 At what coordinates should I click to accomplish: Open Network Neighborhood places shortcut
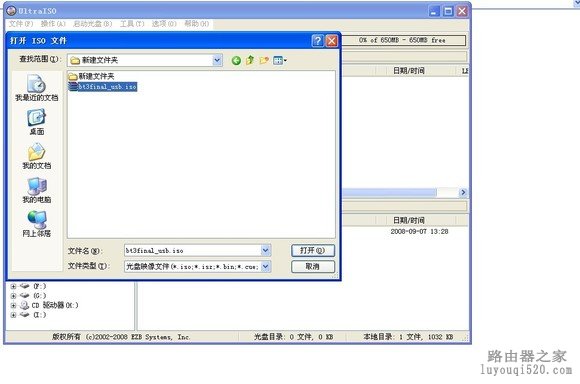coord(37,224)
